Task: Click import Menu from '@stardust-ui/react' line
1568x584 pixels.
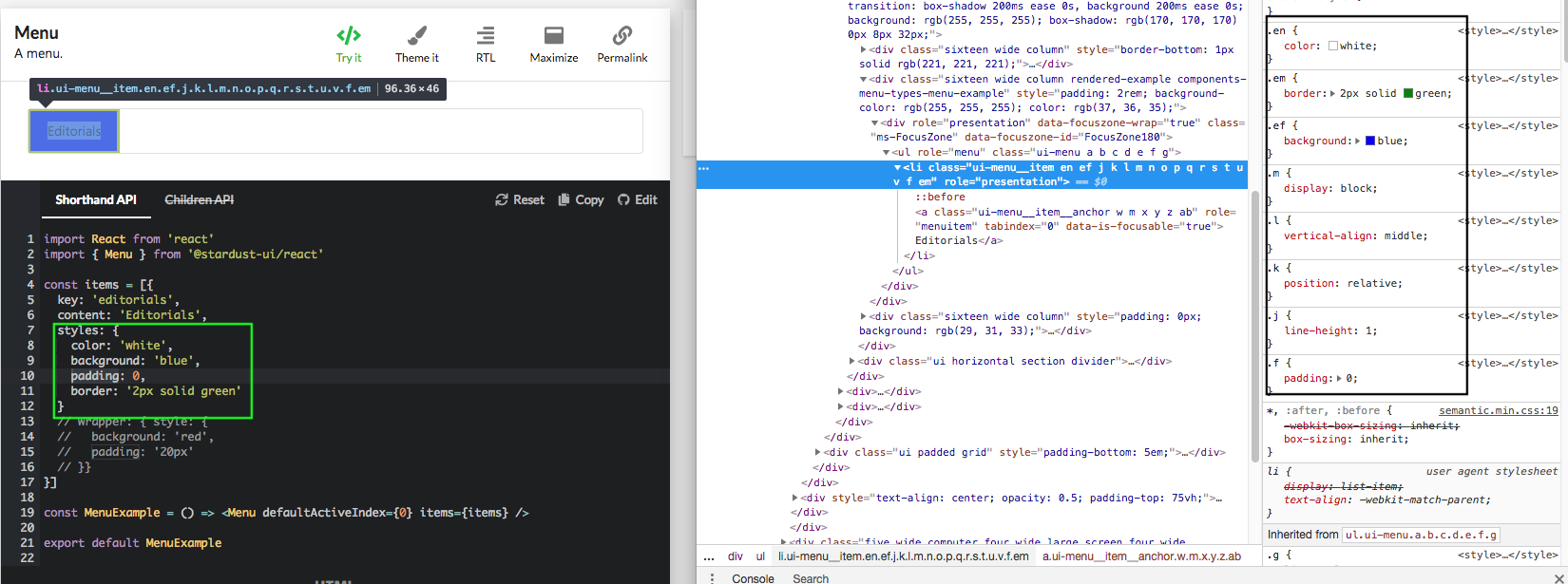Action: (183, 254)
